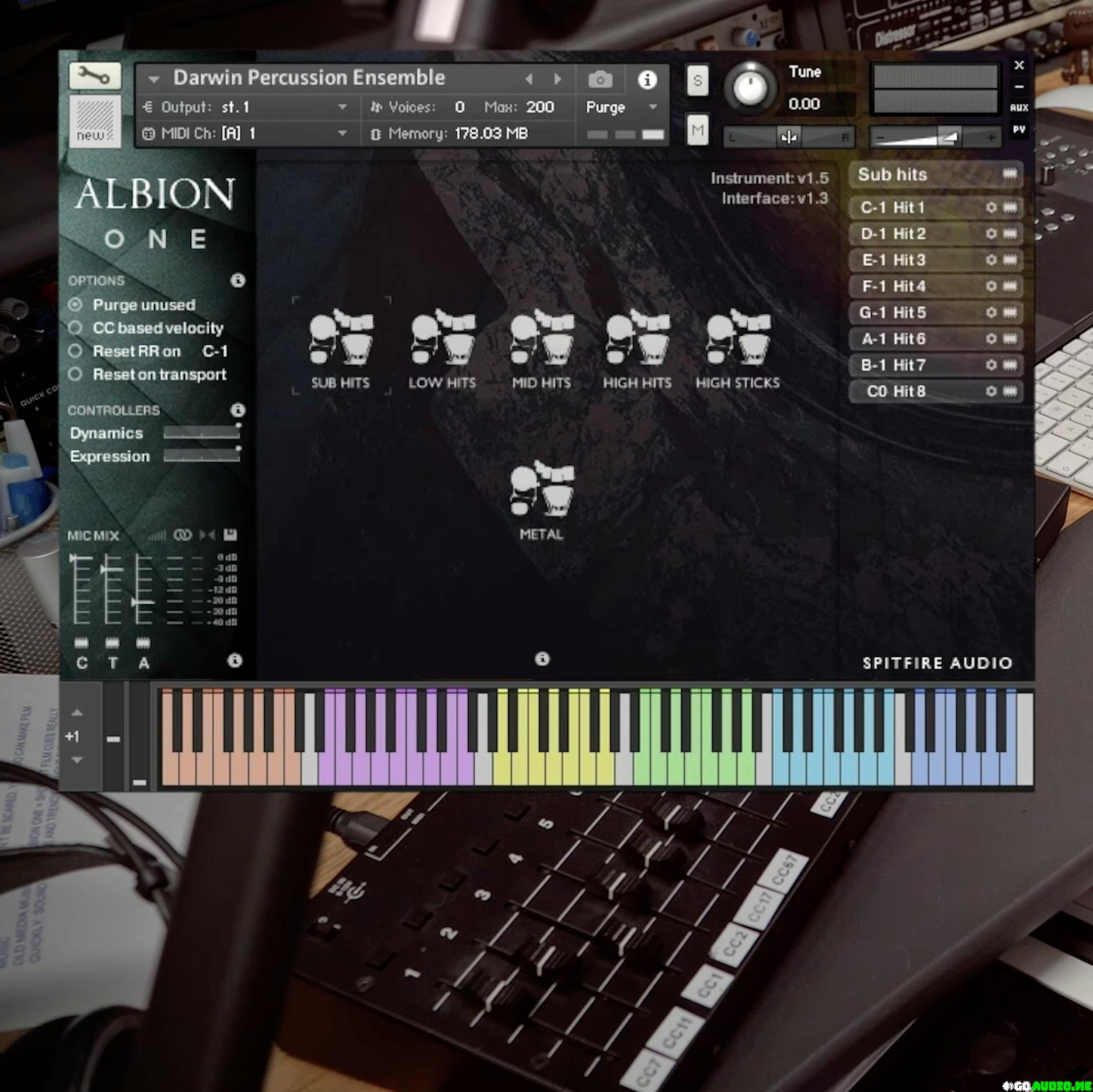
Task: Adjust the Dynamics controller slider
Action: tap(201, 433)
